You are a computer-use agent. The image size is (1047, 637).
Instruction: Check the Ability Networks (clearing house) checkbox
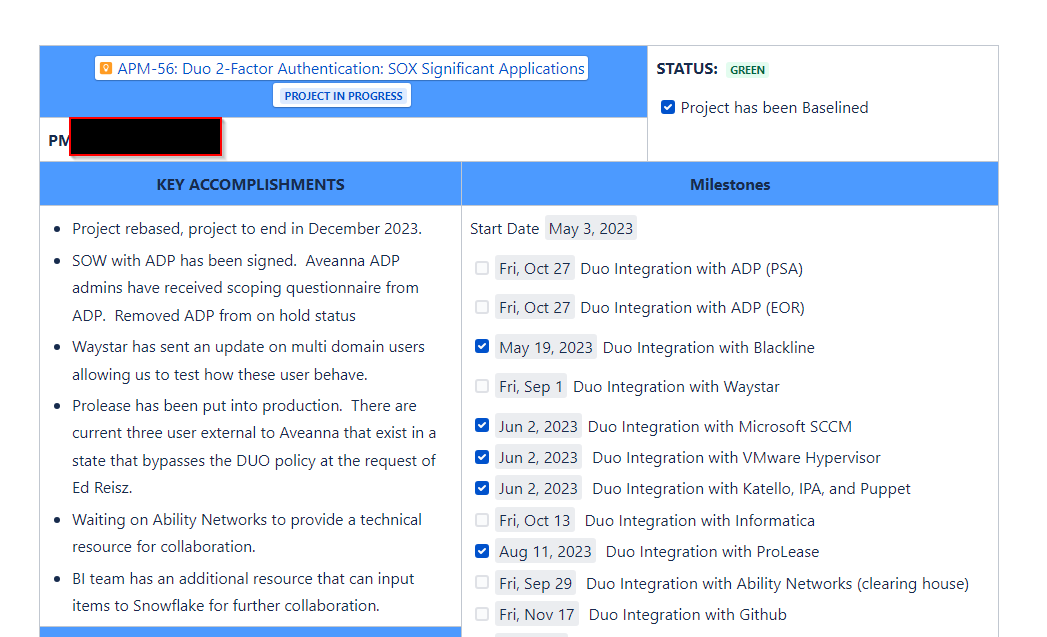click(x=481, y=582)
